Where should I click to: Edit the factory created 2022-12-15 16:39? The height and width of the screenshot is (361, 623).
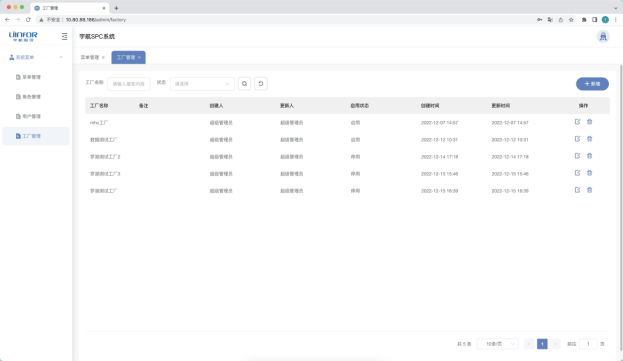click(x=577, y=190)
